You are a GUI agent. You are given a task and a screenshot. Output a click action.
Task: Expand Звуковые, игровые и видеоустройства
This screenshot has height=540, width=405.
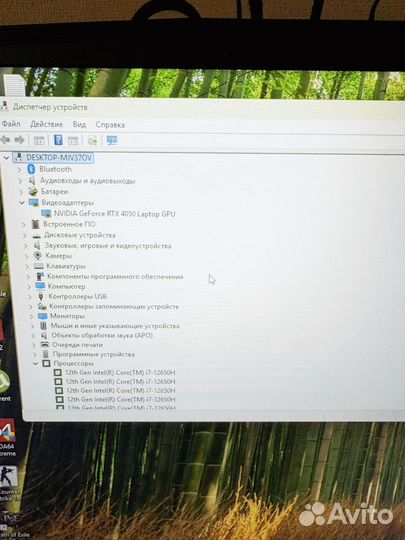point(25,246)
